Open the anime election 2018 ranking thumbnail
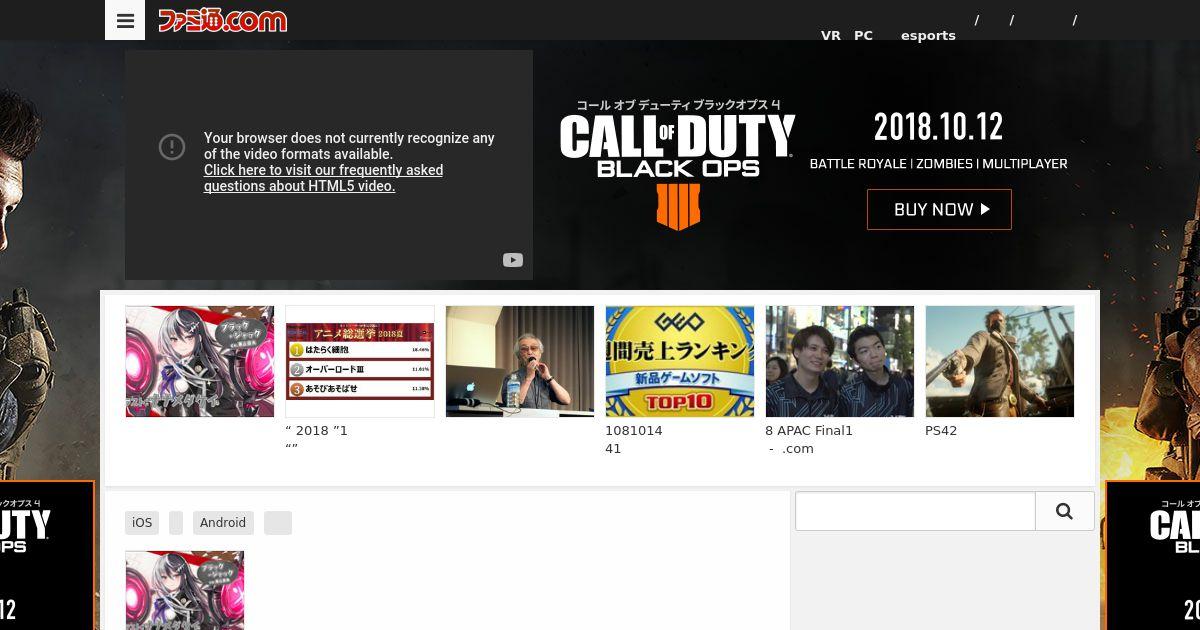The width and height of the screenshot is (1200, 630). coord(360,361)
